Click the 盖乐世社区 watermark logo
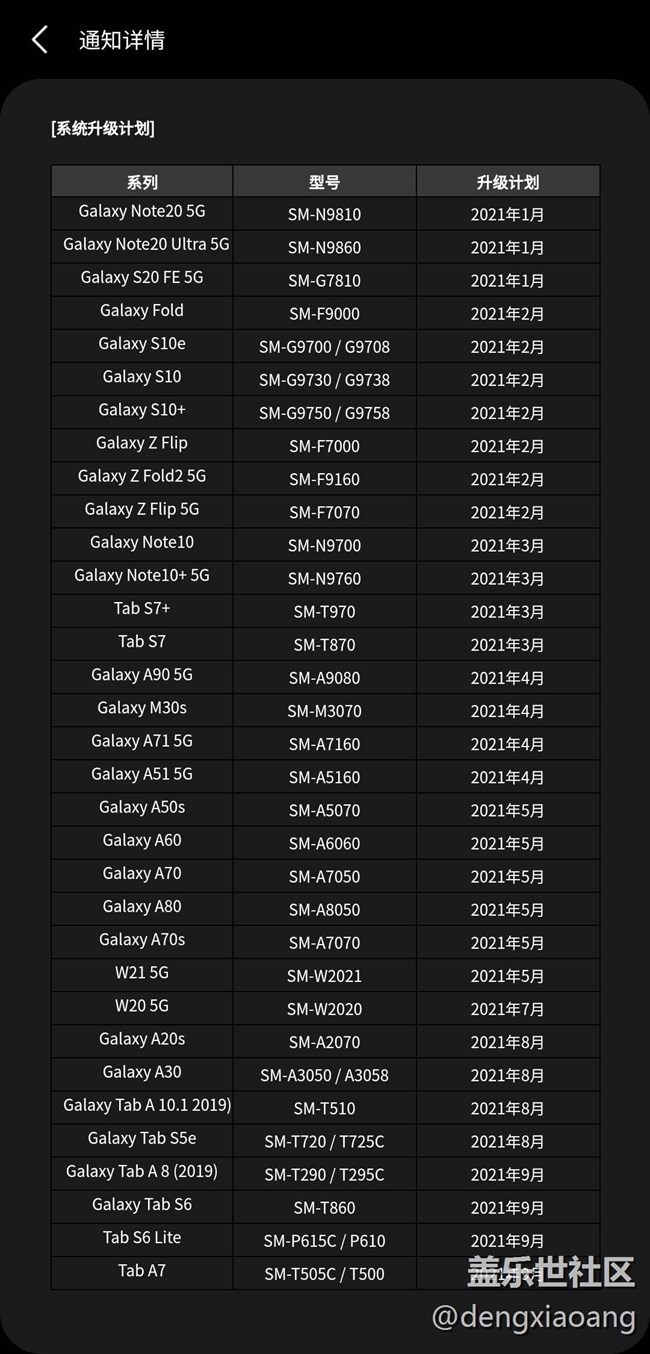The width and height of the screenshot is (650, 1354). coord(551,1272)
